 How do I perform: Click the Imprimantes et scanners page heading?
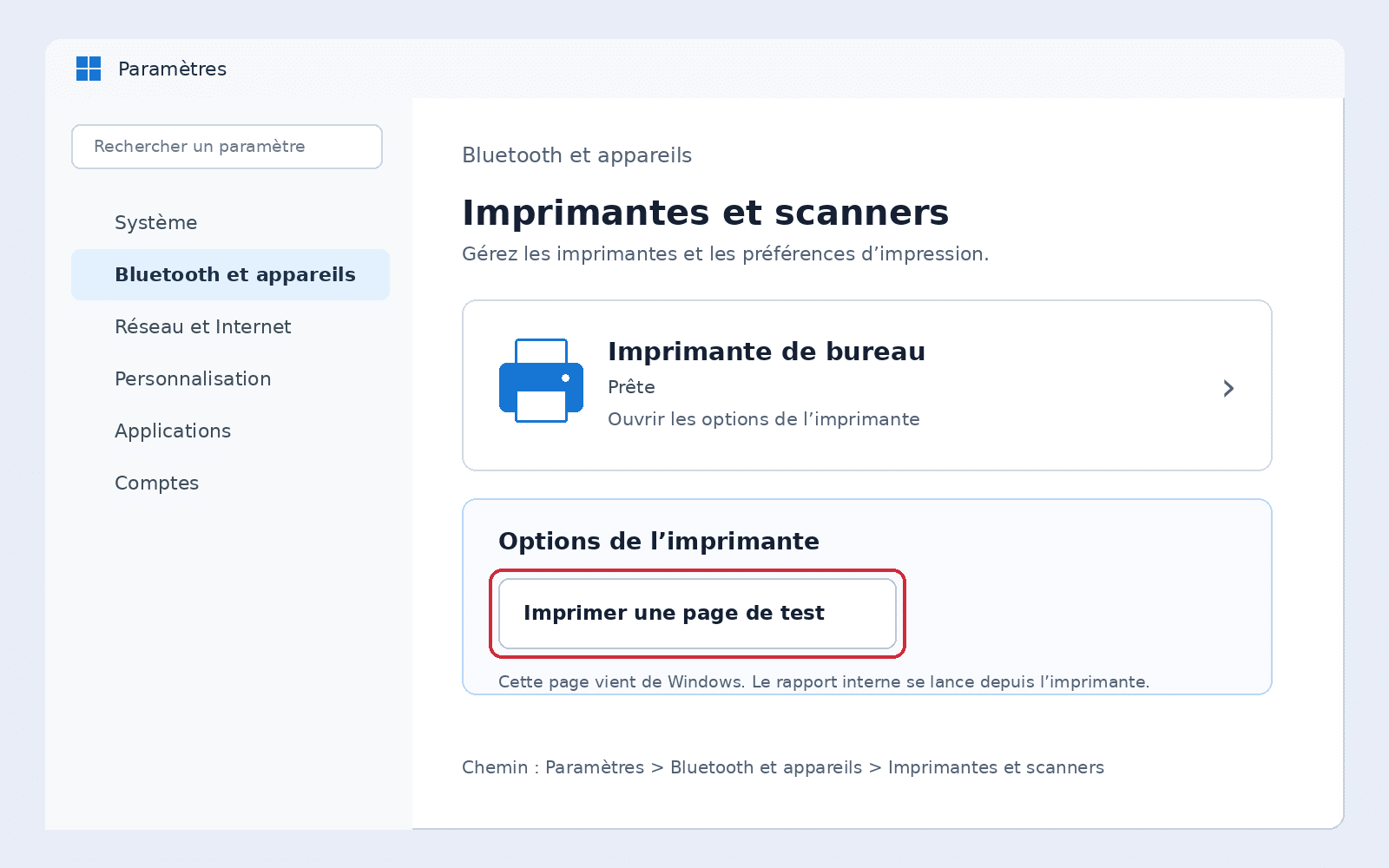(x=705, y=213)
